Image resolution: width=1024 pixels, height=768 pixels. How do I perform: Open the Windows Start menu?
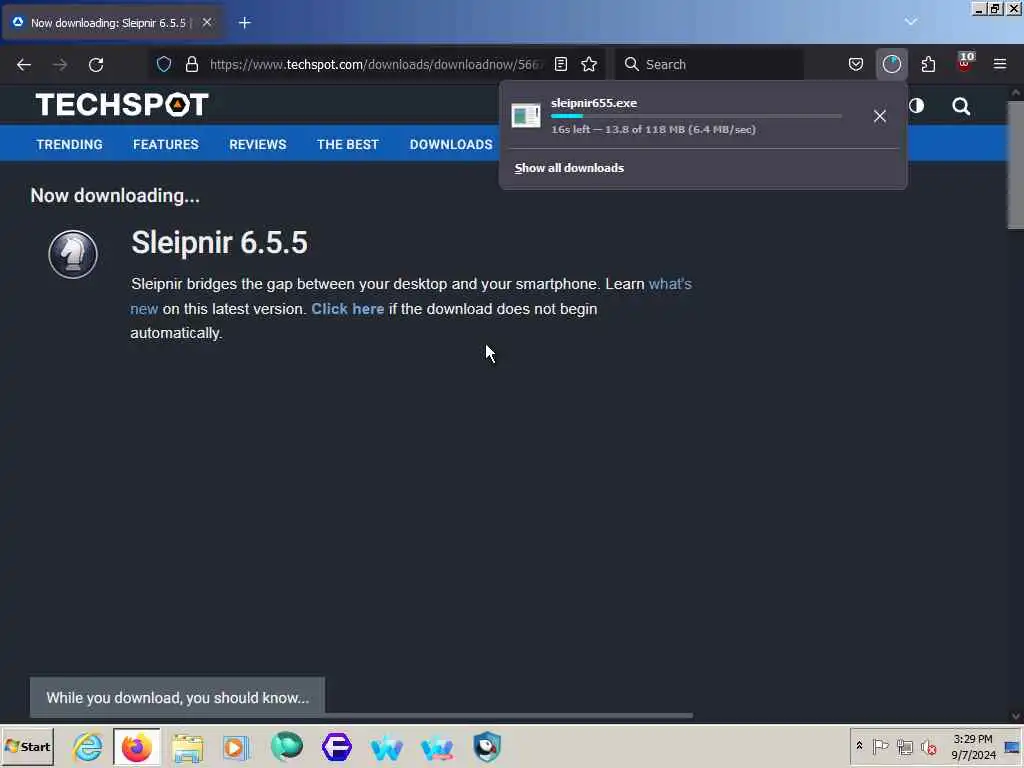(x=27, y=746)
